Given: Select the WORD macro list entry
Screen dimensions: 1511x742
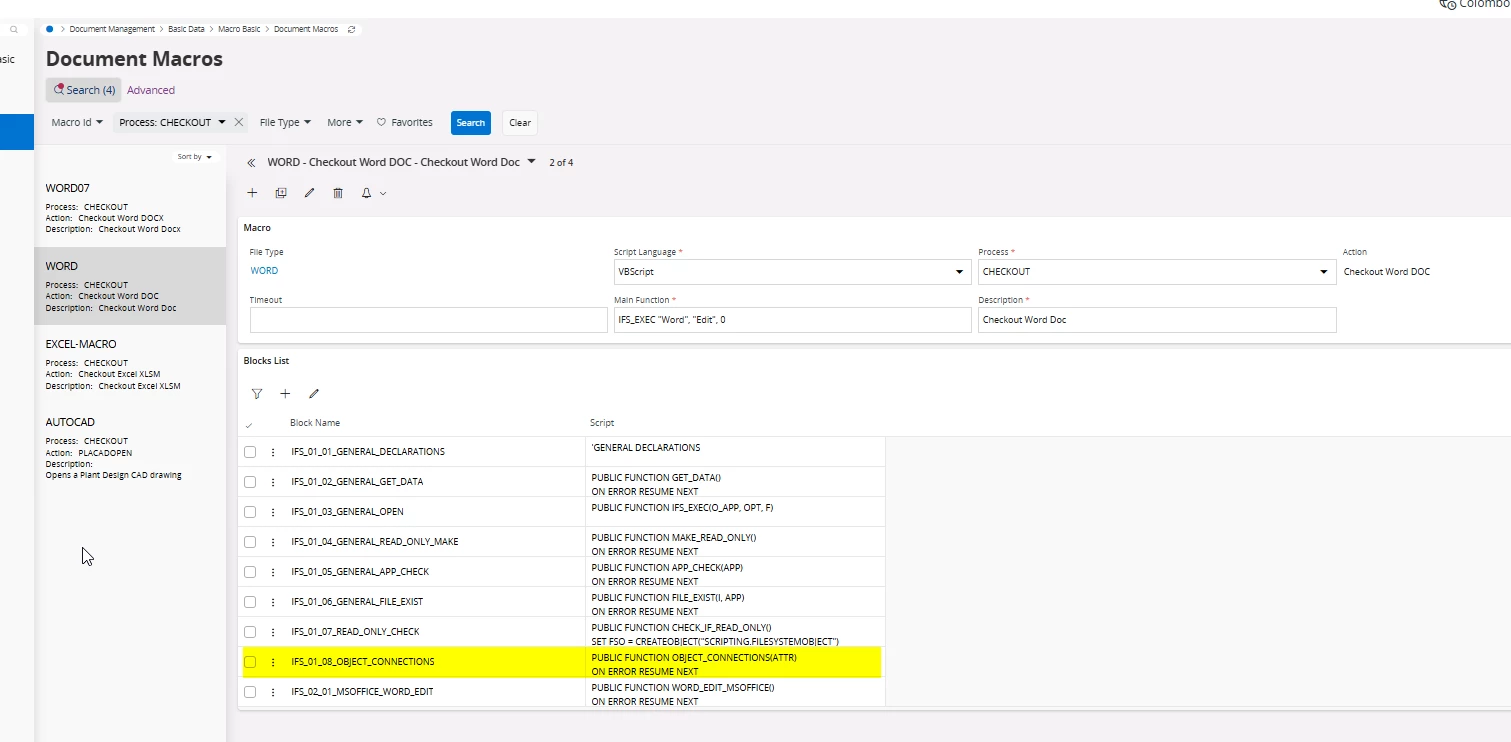Looking at the screenshot, I should tap(130, 286).
